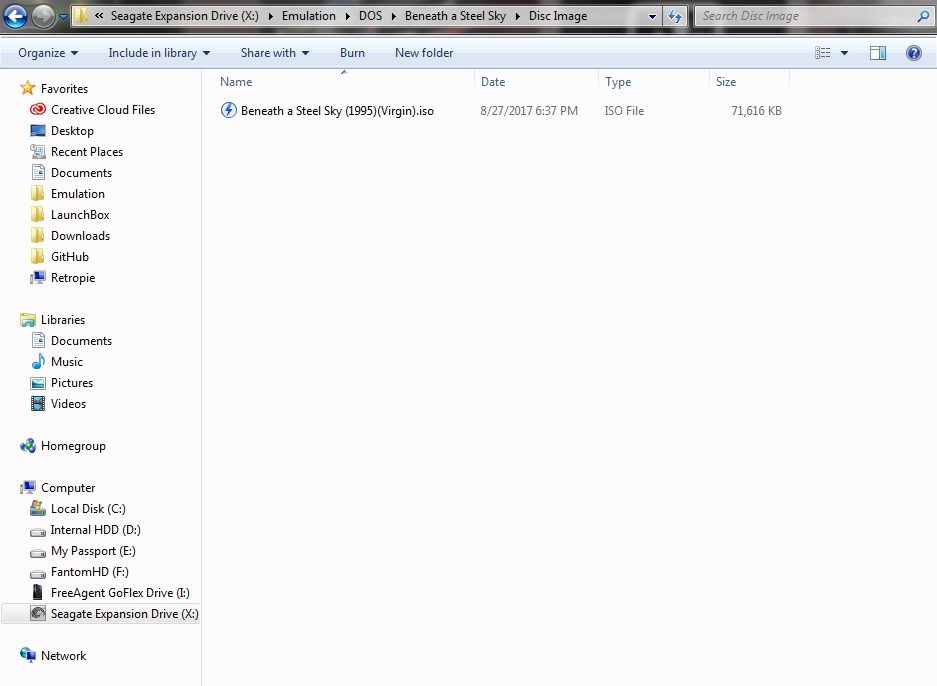Click the Music library note icon
This screenshot has height=686, width=937.
click(38, 362)
